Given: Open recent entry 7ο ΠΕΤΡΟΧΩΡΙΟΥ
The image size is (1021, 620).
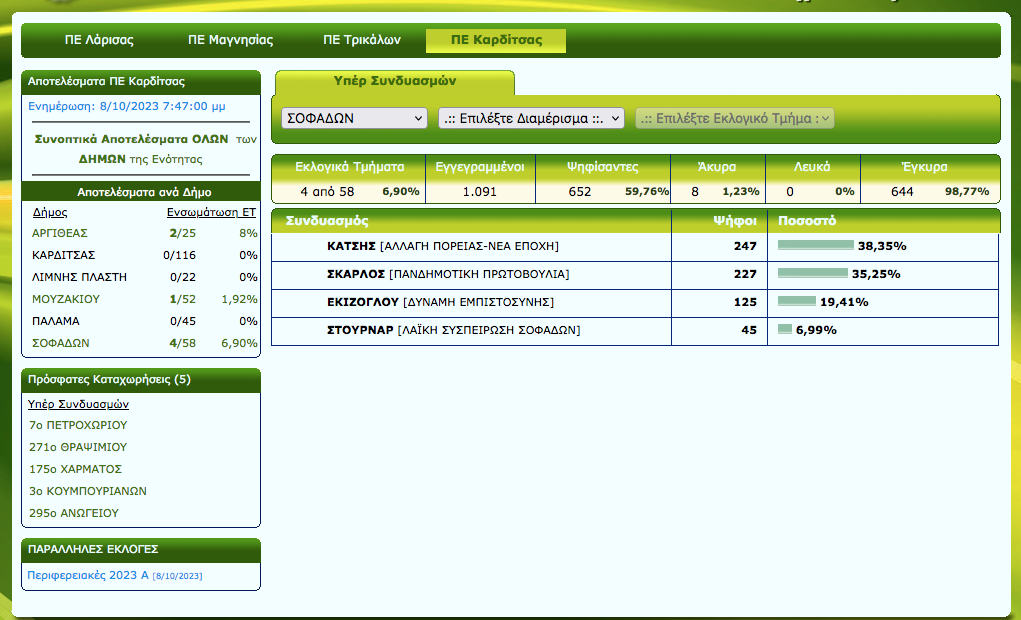Looking at the screenshot, I should pos(78,425).
